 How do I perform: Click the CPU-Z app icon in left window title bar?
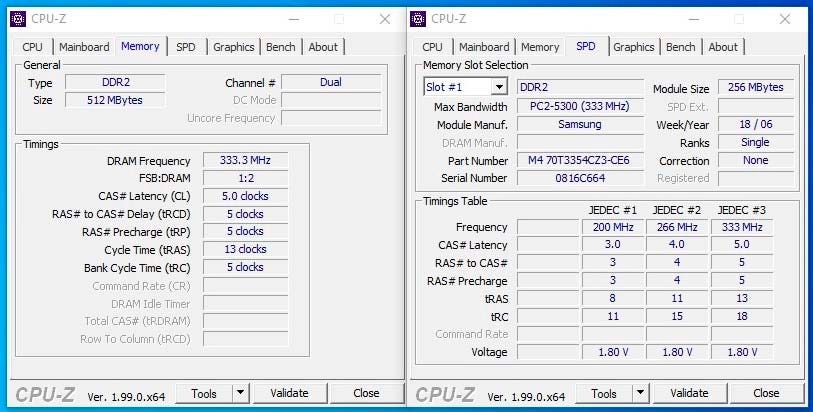click(18, 19)
